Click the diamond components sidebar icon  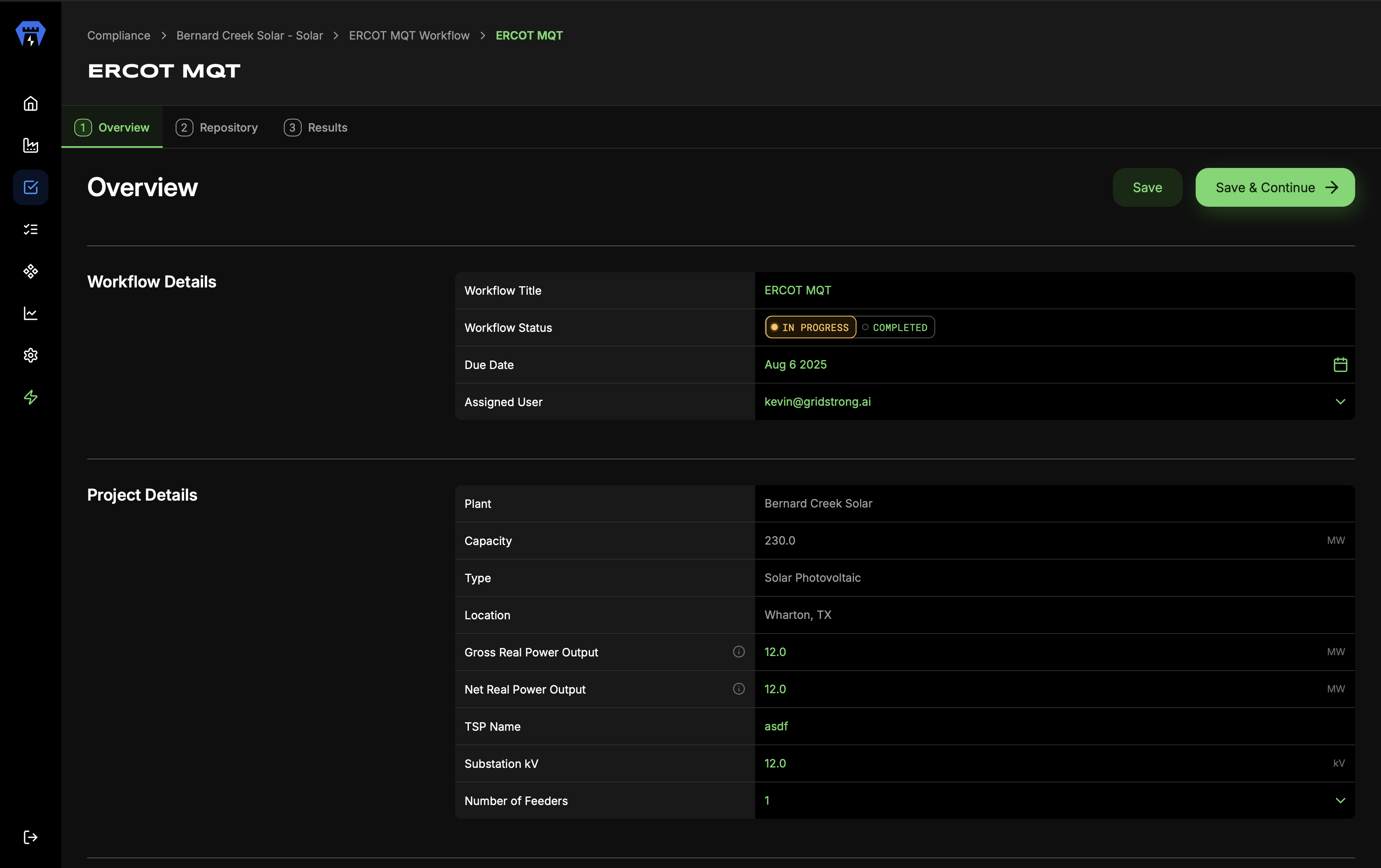click(x=30, y=271)
